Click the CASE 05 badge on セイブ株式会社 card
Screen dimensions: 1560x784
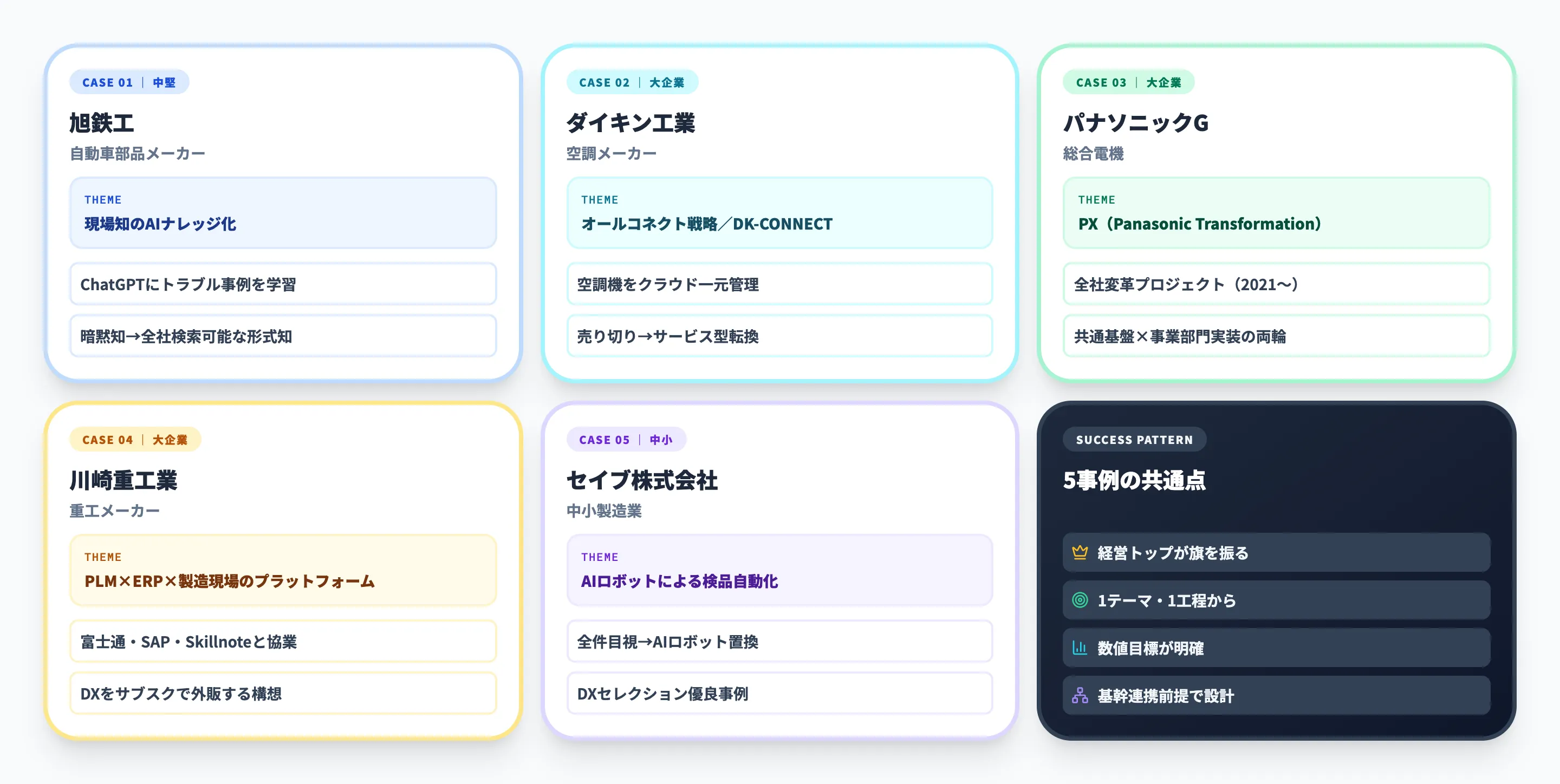tap(603, 440)
